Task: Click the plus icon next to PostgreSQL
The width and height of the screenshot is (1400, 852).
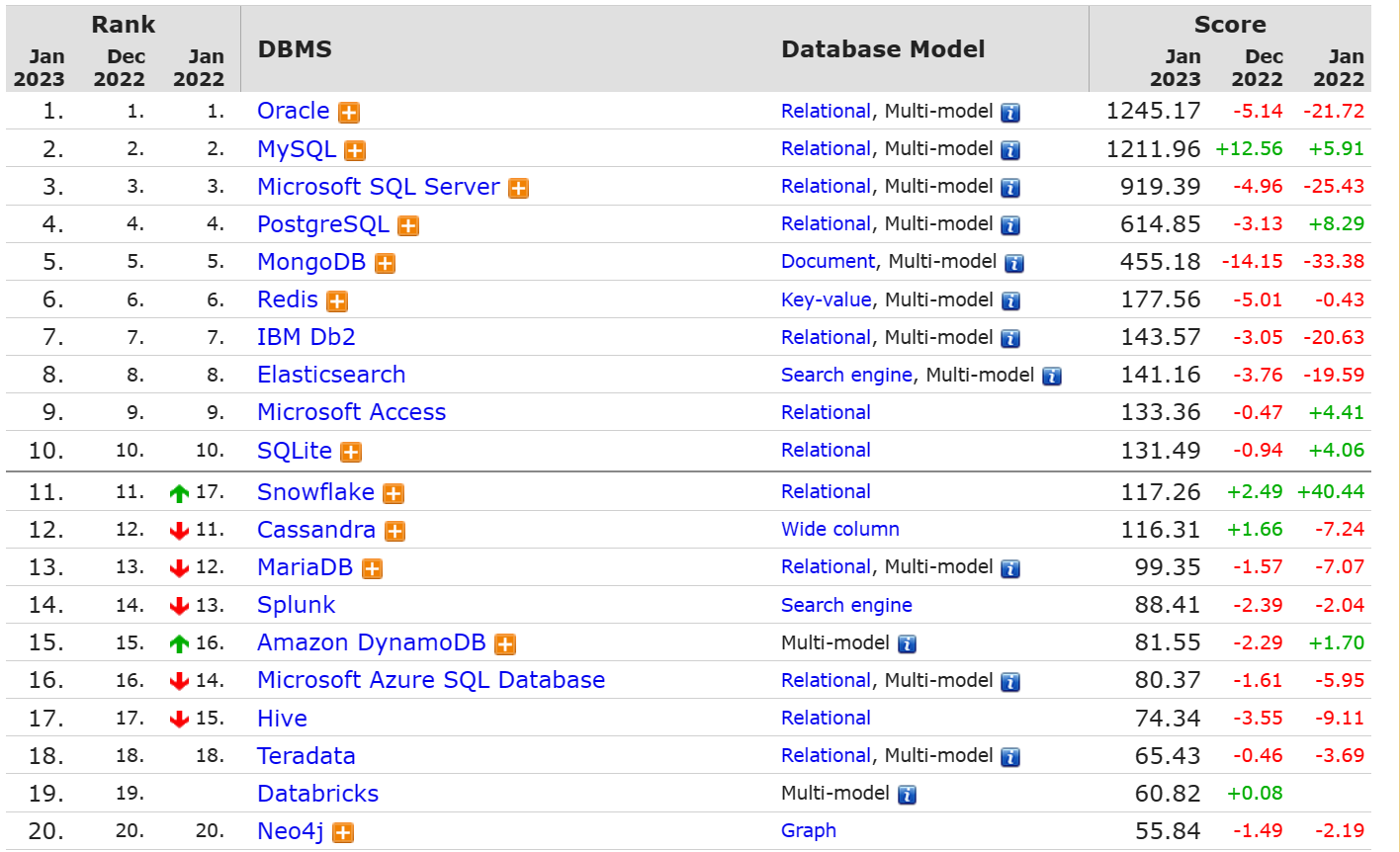Action: [x=408, y=225]
